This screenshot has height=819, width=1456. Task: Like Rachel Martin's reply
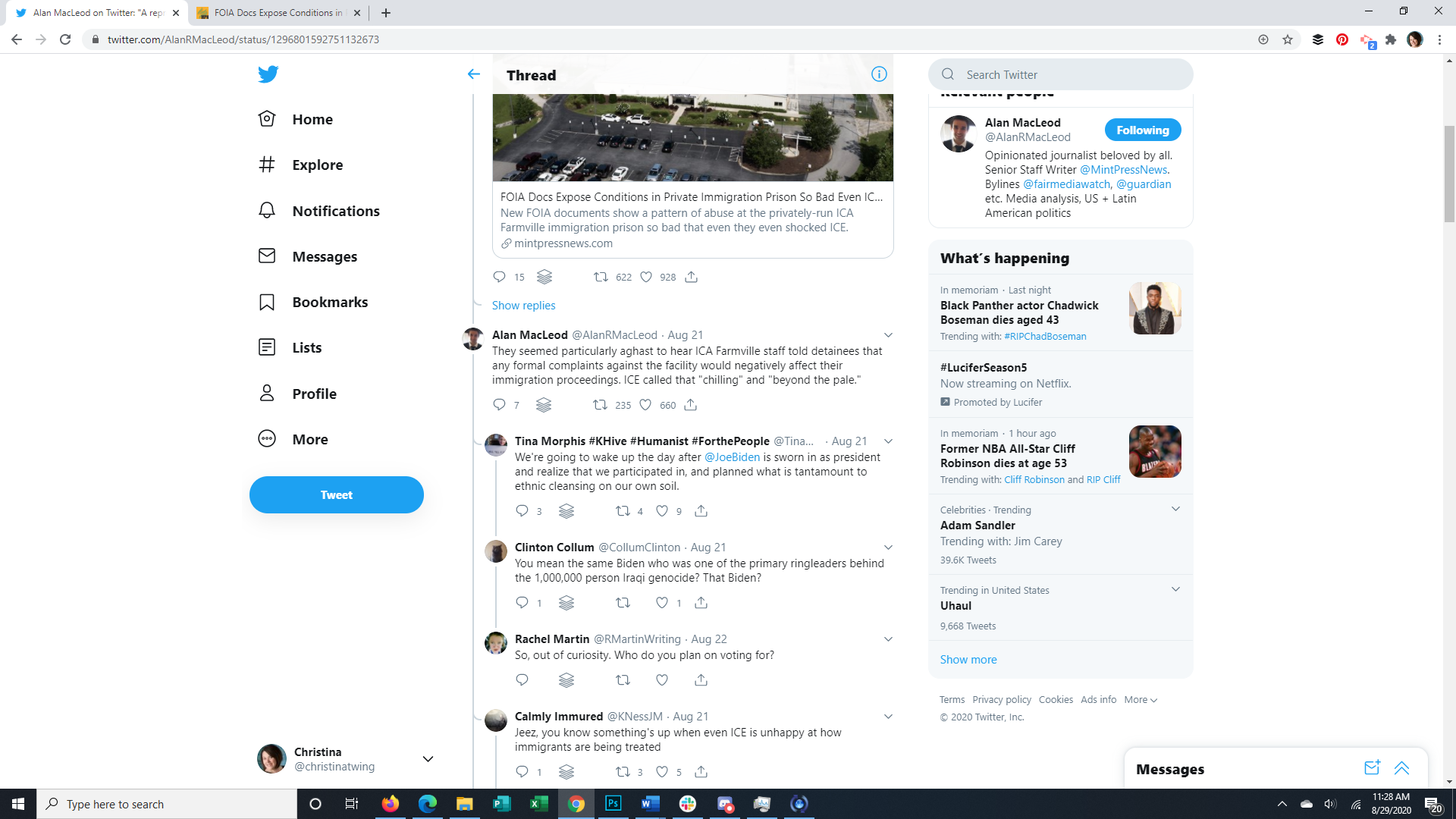662,680
